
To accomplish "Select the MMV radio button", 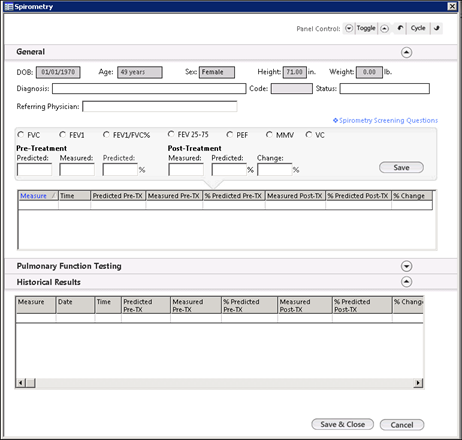I will coord(269,134).
